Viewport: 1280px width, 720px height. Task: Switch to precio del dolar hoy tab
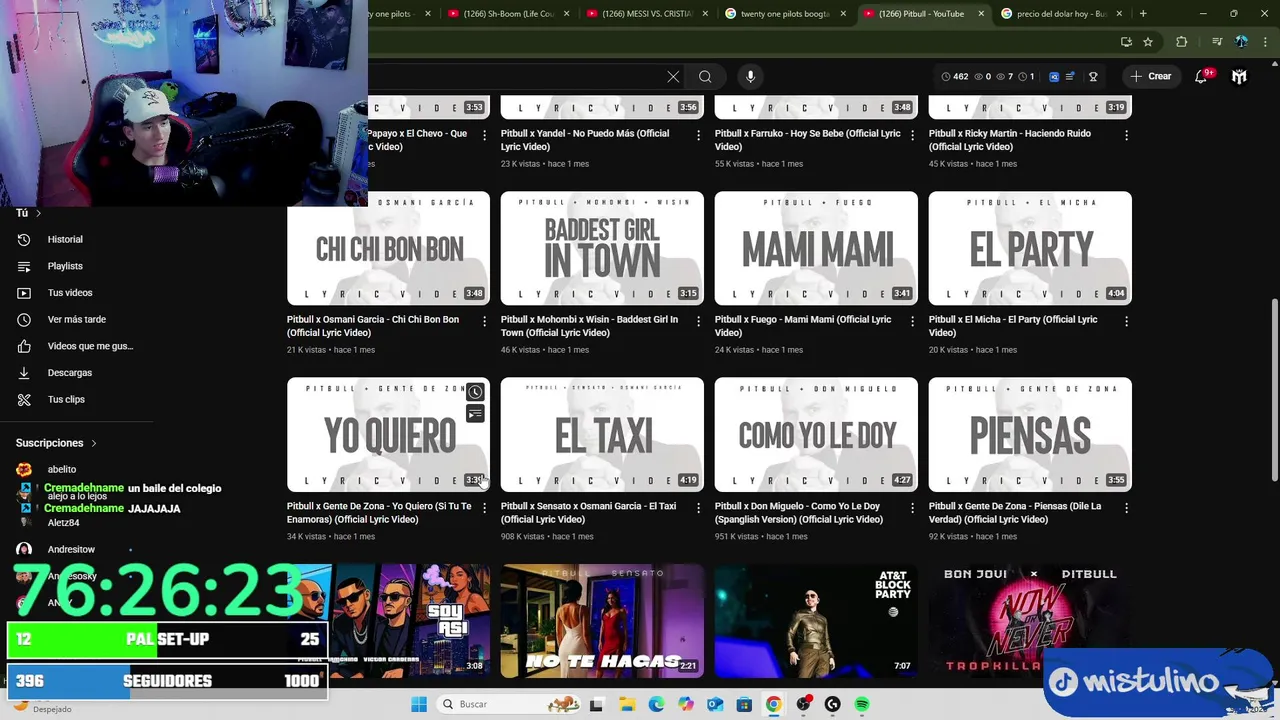[x=1061, y=14]
